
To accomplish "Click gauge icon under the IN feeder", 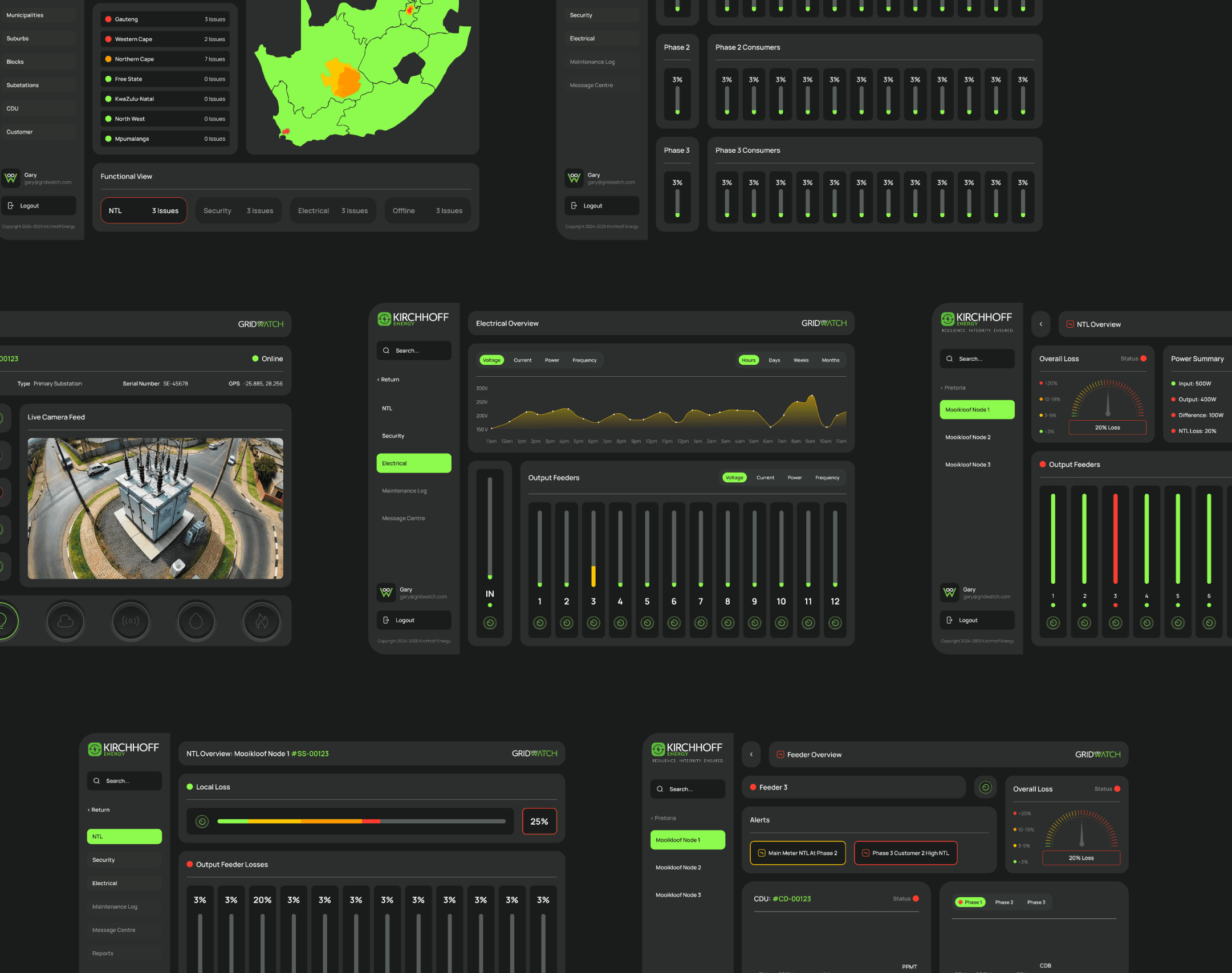I will click(x=490, y=623).
